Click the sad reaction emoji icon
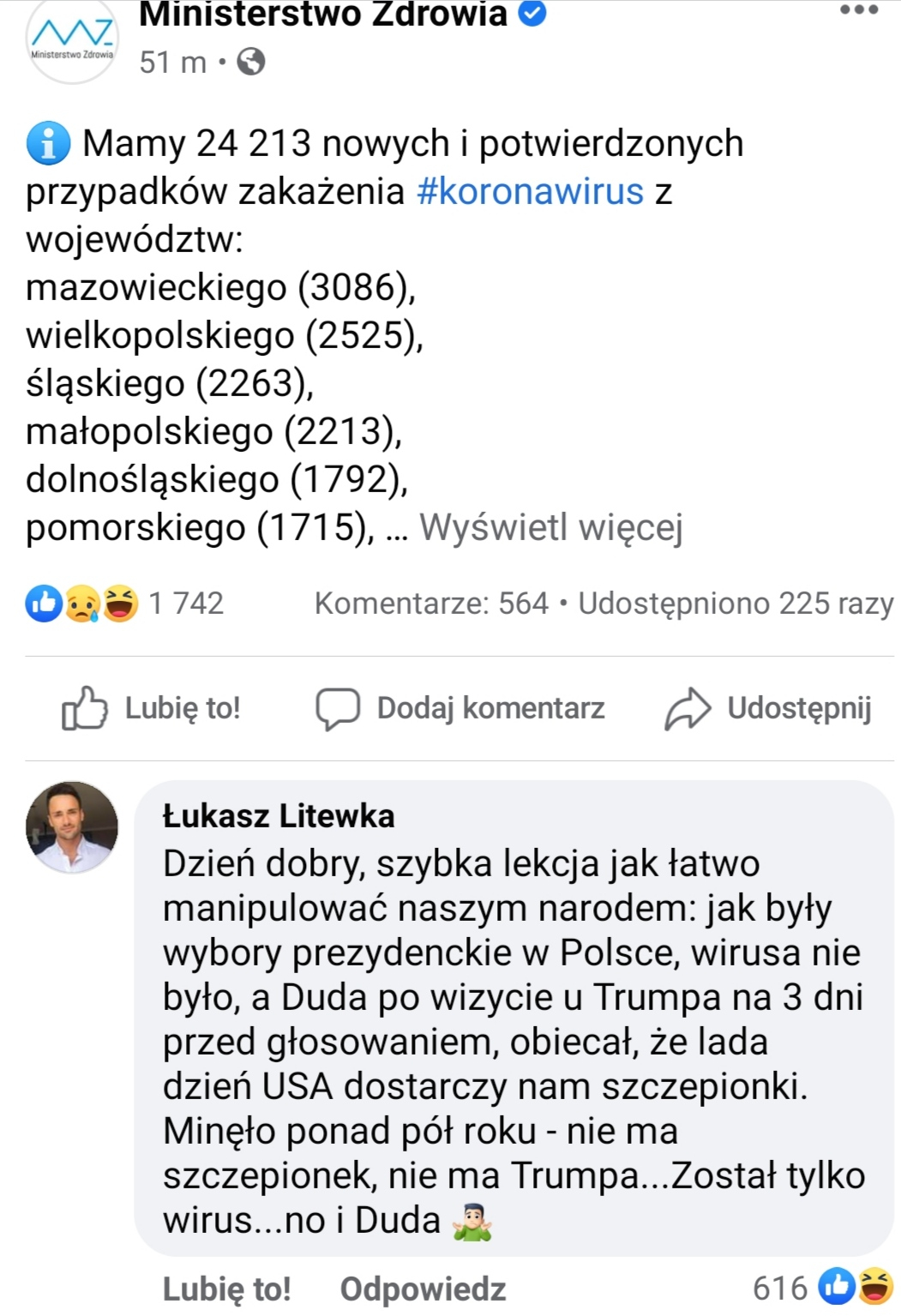 click(82, 604)
